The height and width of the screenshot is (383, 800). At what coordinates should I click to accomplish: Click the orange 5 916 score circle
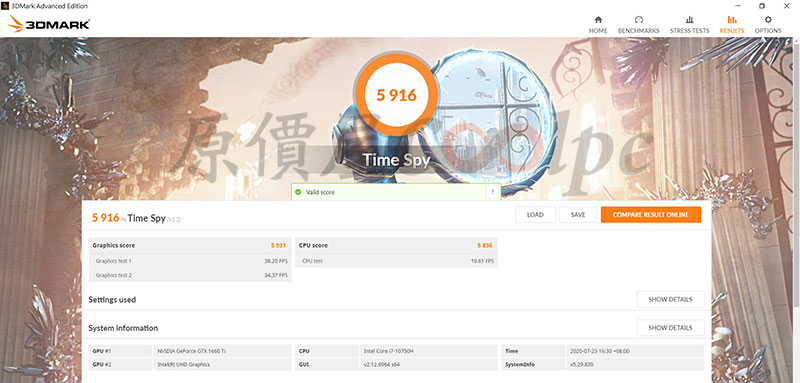(x=396, y=94)
